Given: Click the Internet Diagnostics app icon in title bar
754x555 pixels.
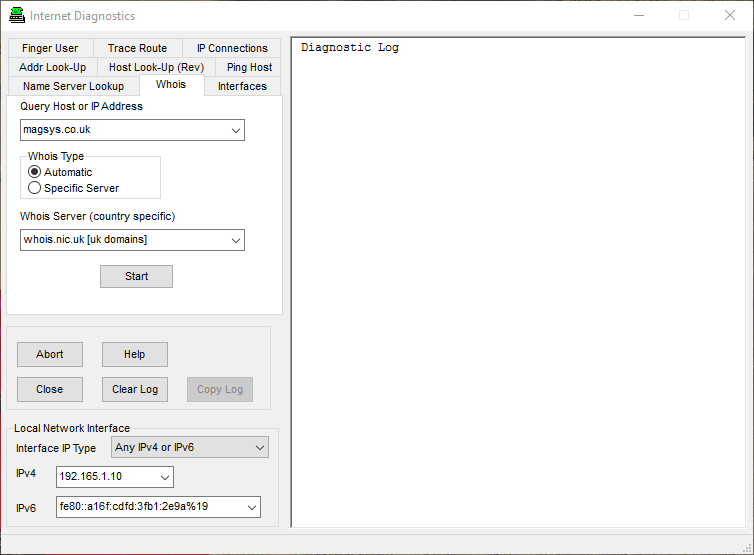Looking at the screenshot, I should coord(17,15).
